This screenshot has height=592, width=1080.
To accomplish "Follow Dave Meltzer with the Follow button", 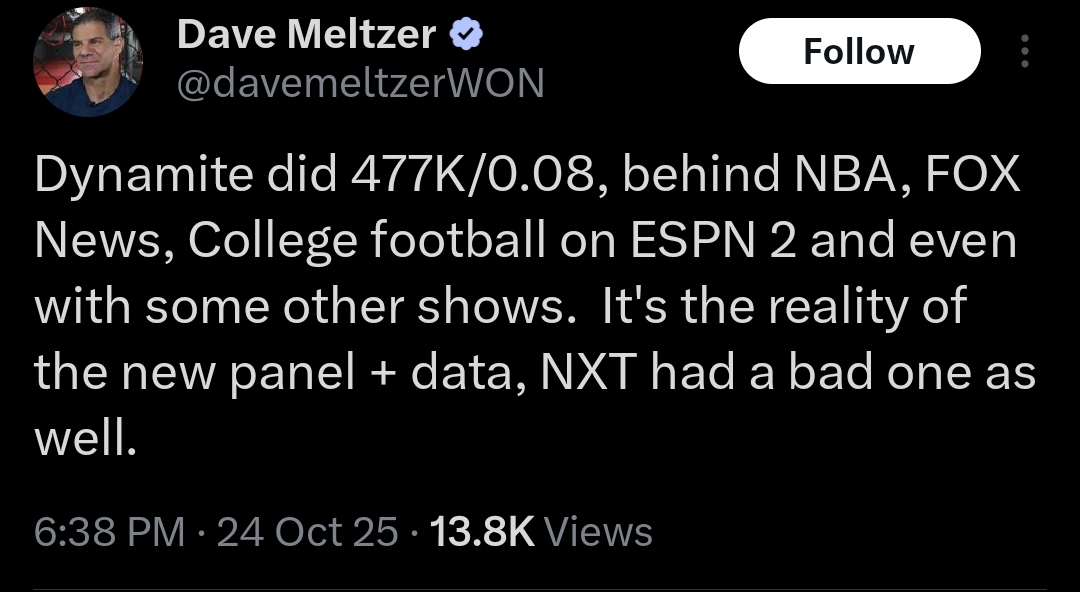I will click(x=859, y=51).
